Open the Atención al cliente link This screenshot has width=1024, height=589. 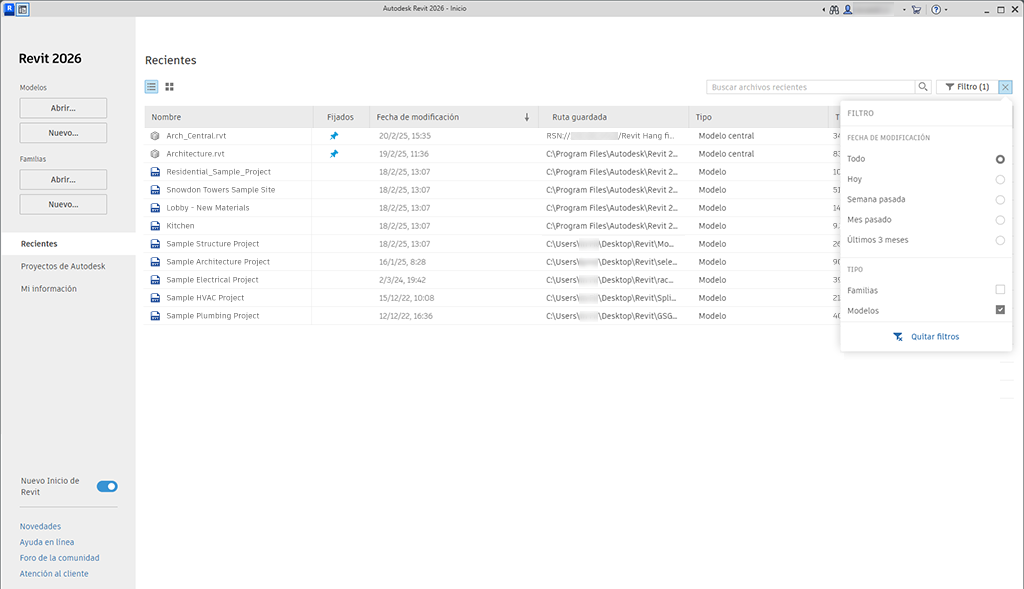click(54, 573)
